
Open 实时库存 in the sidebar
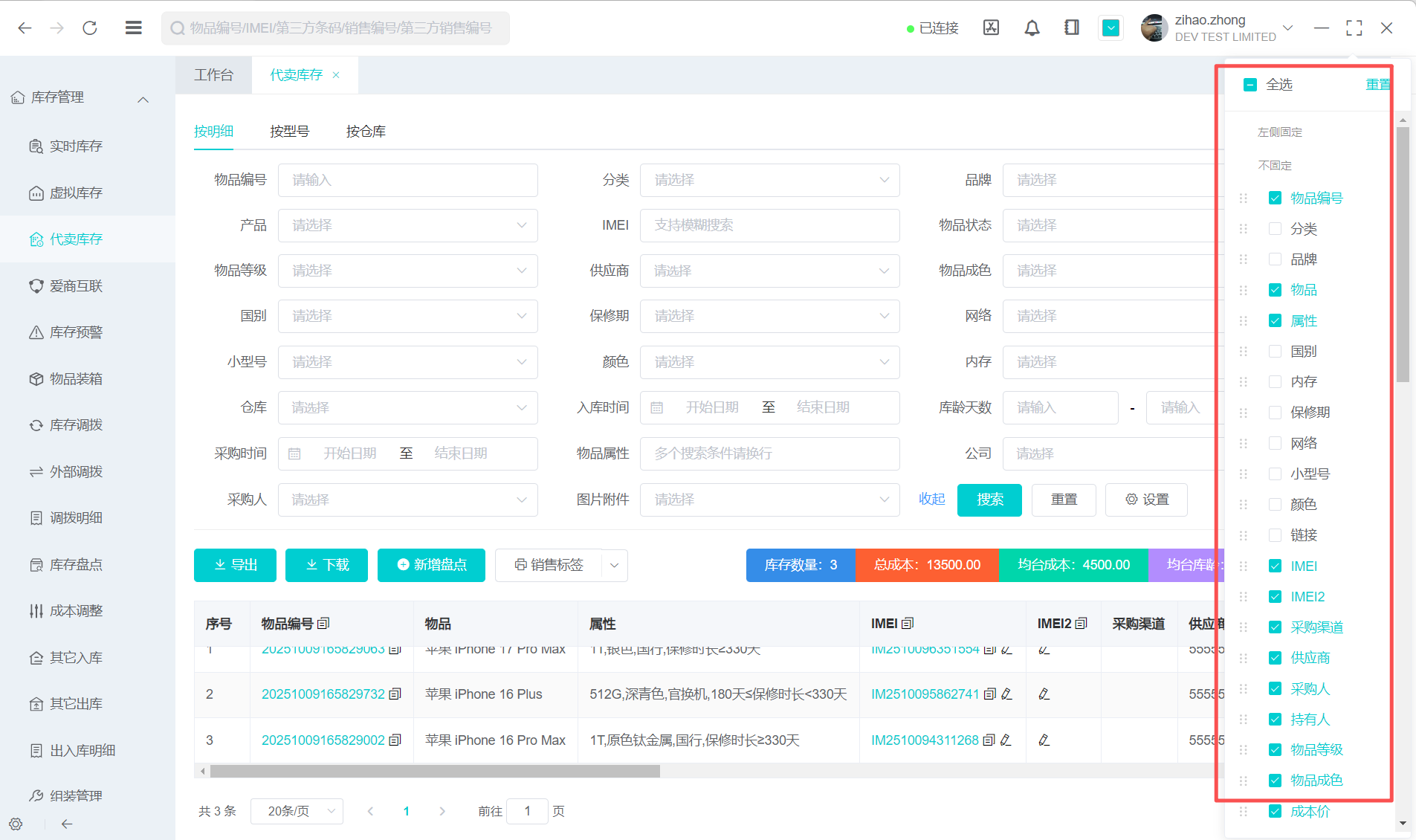[x=76, y=146]
